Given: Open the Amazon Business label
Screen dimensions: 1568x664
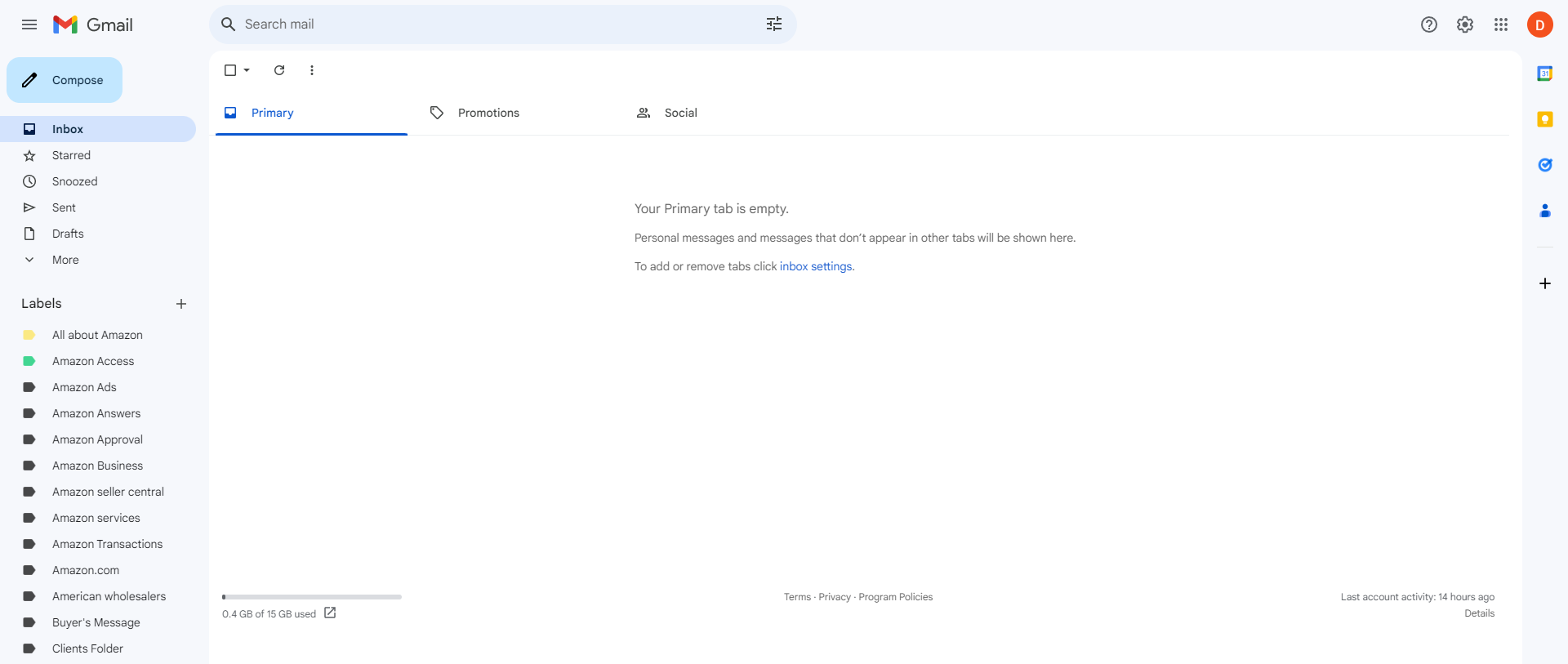Looking at the screenshot, I should click(98, 466).
